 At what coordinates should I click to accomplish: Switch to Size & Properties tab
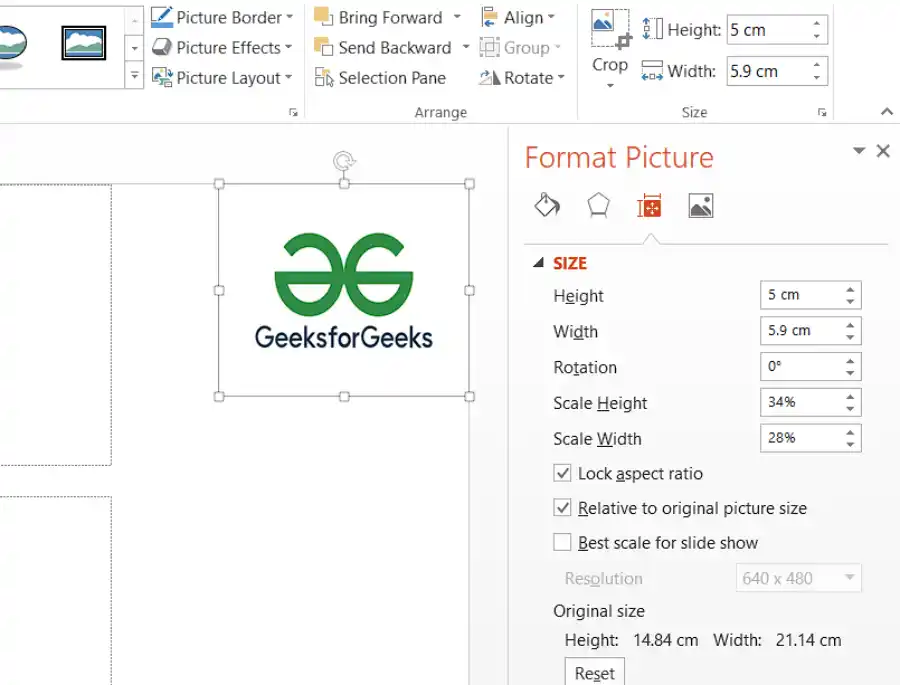pos(649,205)
